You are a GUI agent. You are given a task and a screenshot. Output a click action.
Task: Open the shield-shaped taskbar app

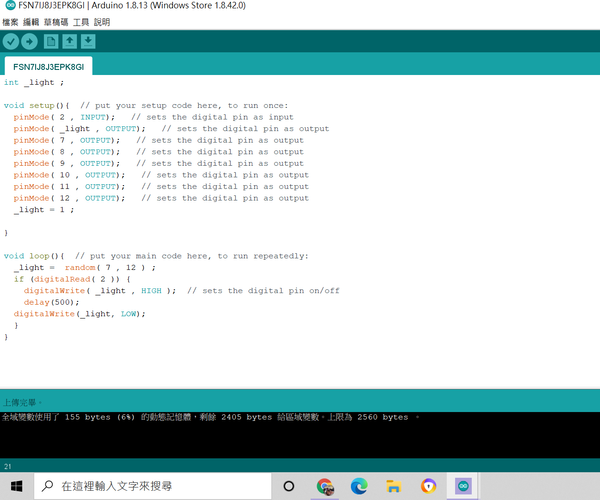(429, 486)
